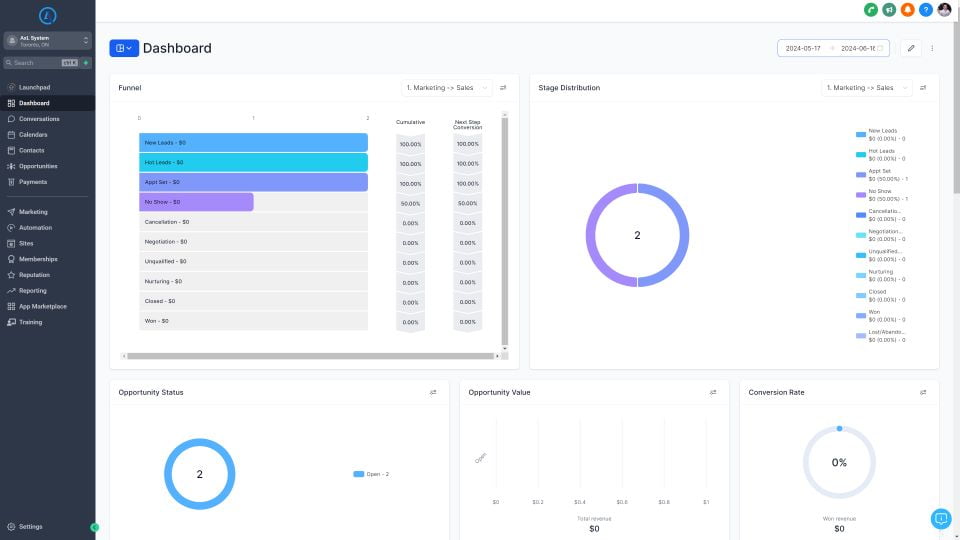Image resolution: width=960 pixels, height=540 pixels.
Task: Click the pencil edit dashboard icon
Action: [x=910, y=48]
